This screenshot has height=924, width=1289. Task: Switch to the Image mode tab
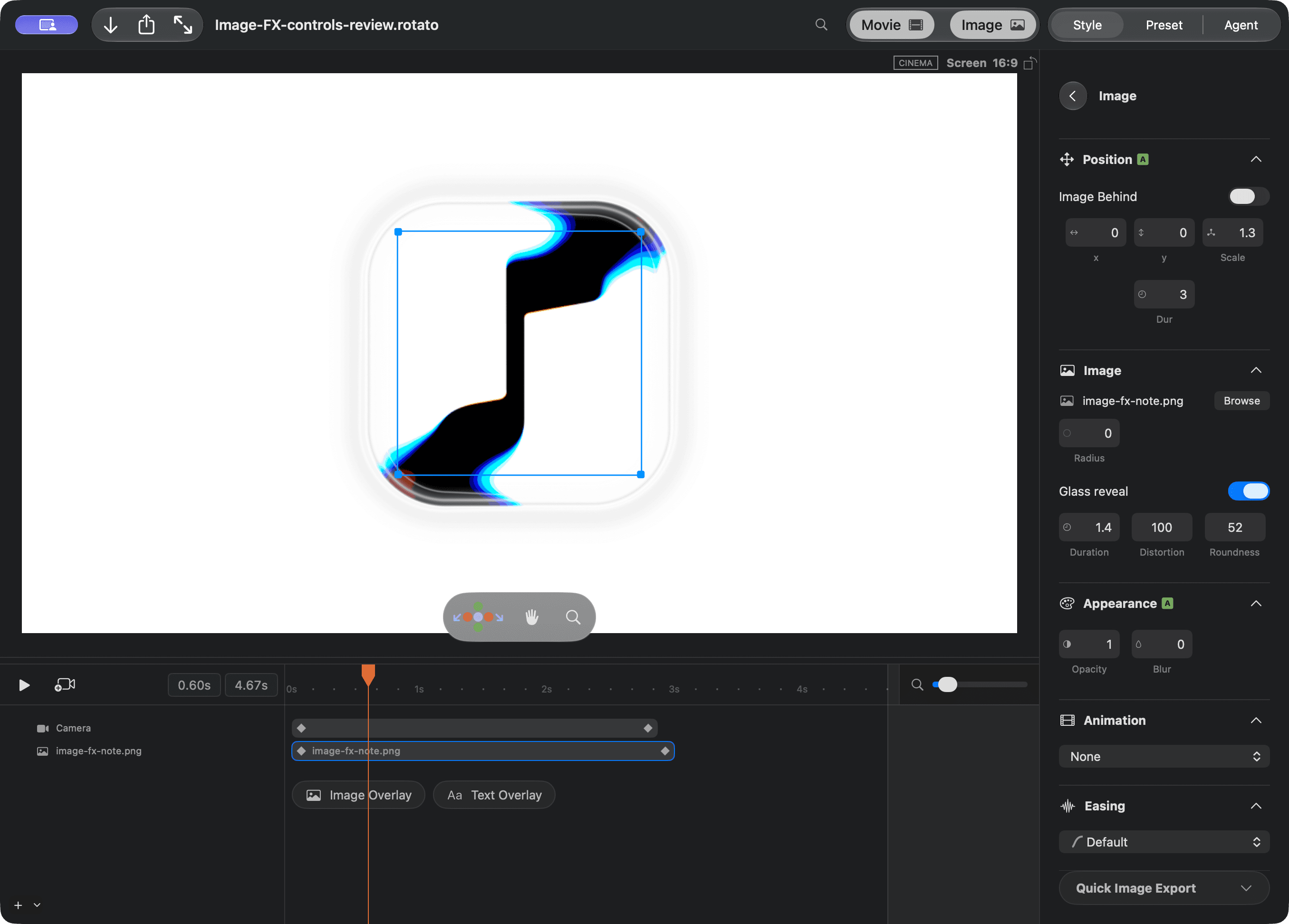[992, 24]
